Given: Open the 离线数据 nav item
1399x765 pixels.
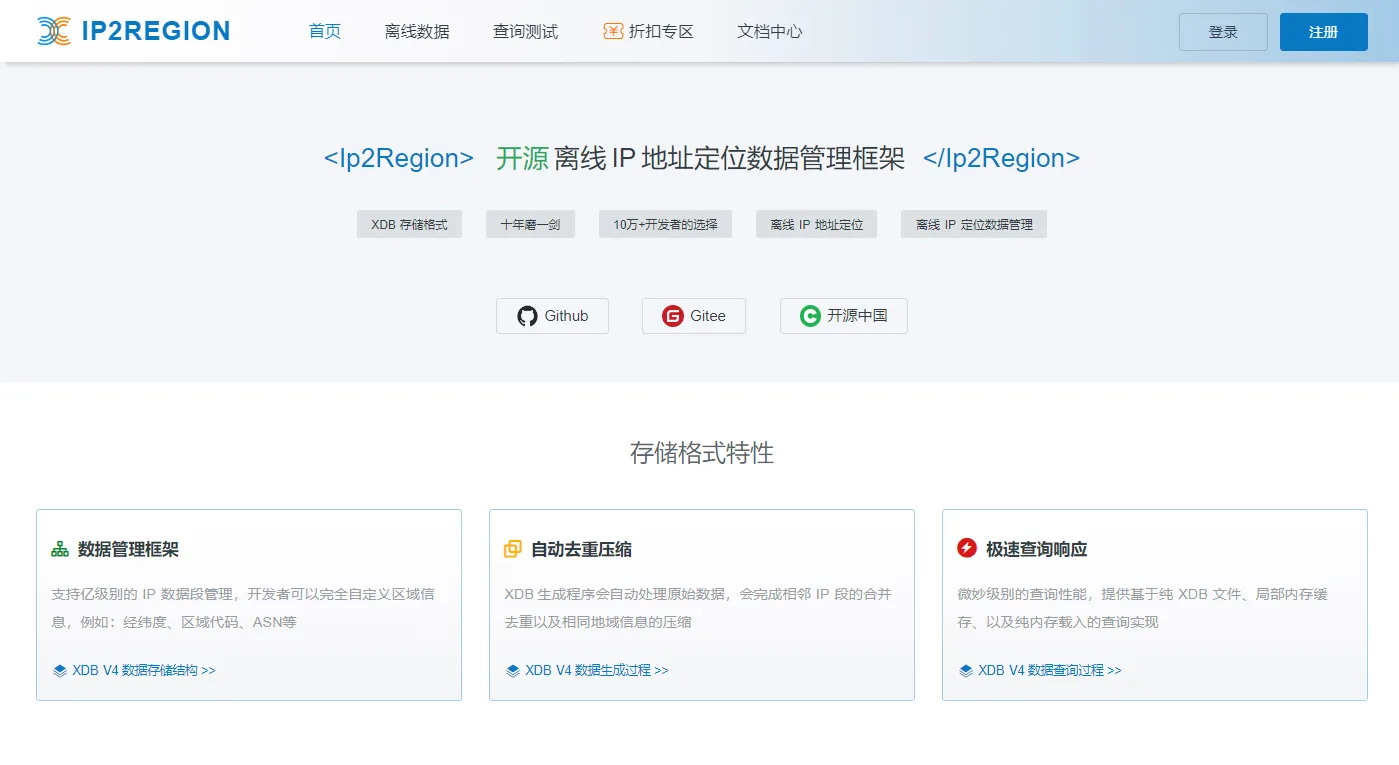Looking at the screenshot, I should pyautogui.click(x=417, y=32).
